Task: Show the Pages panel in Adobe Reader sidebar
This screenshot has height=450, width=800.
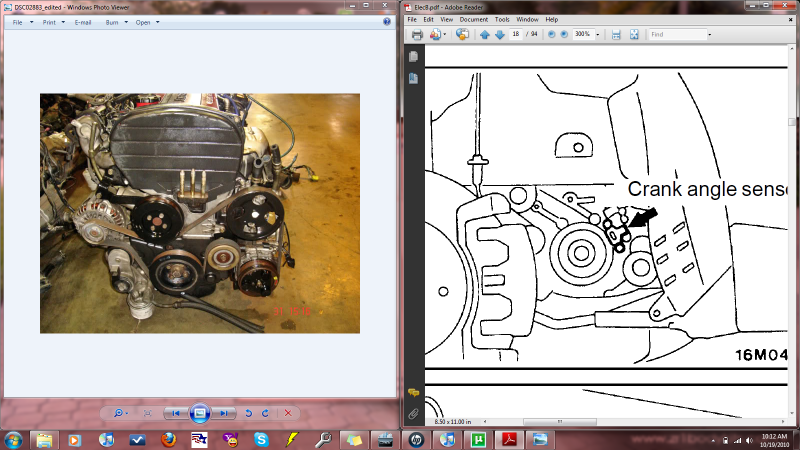Action: 413,56
